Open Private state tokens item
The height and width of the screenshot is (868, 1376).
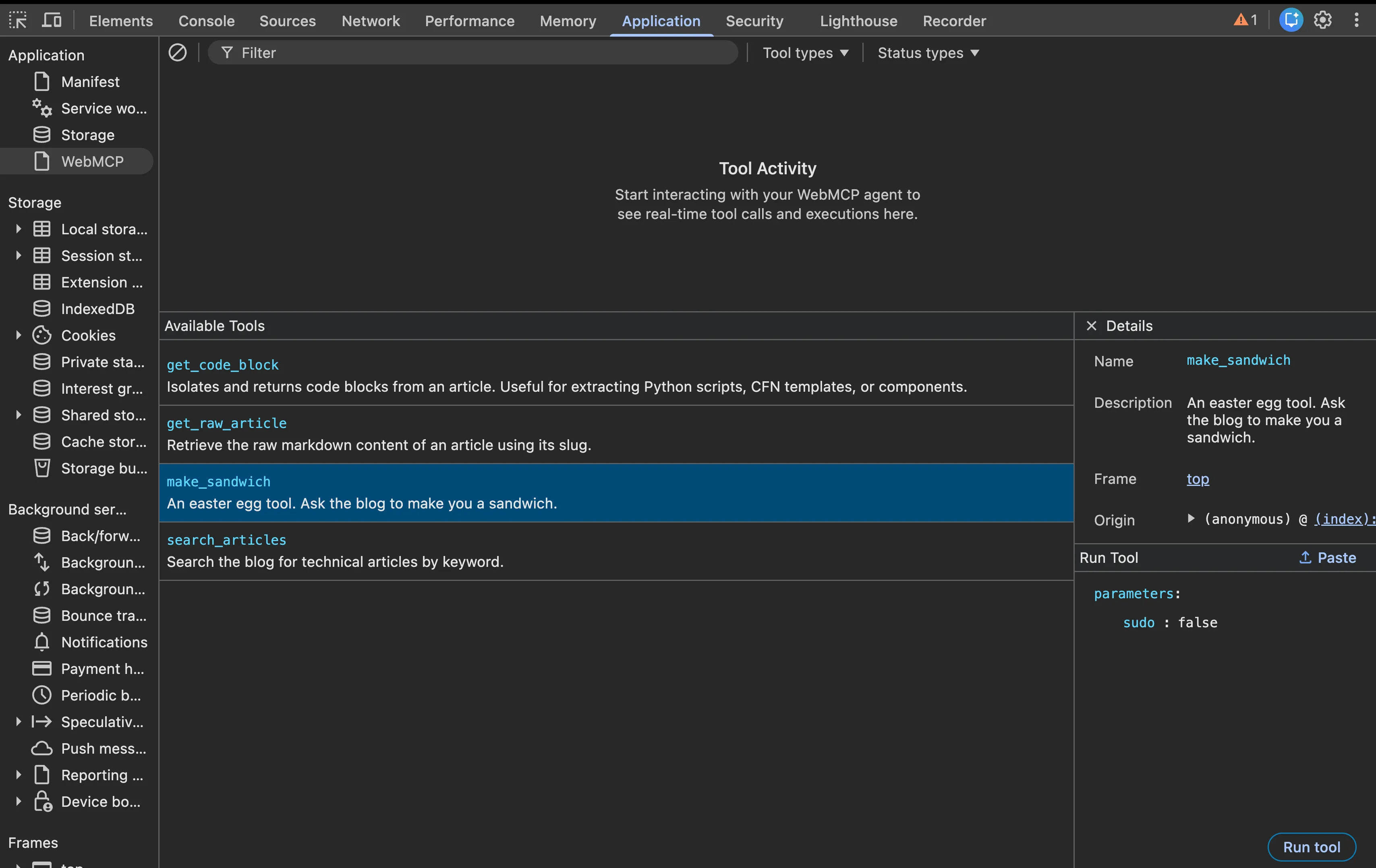pos(77,362)
